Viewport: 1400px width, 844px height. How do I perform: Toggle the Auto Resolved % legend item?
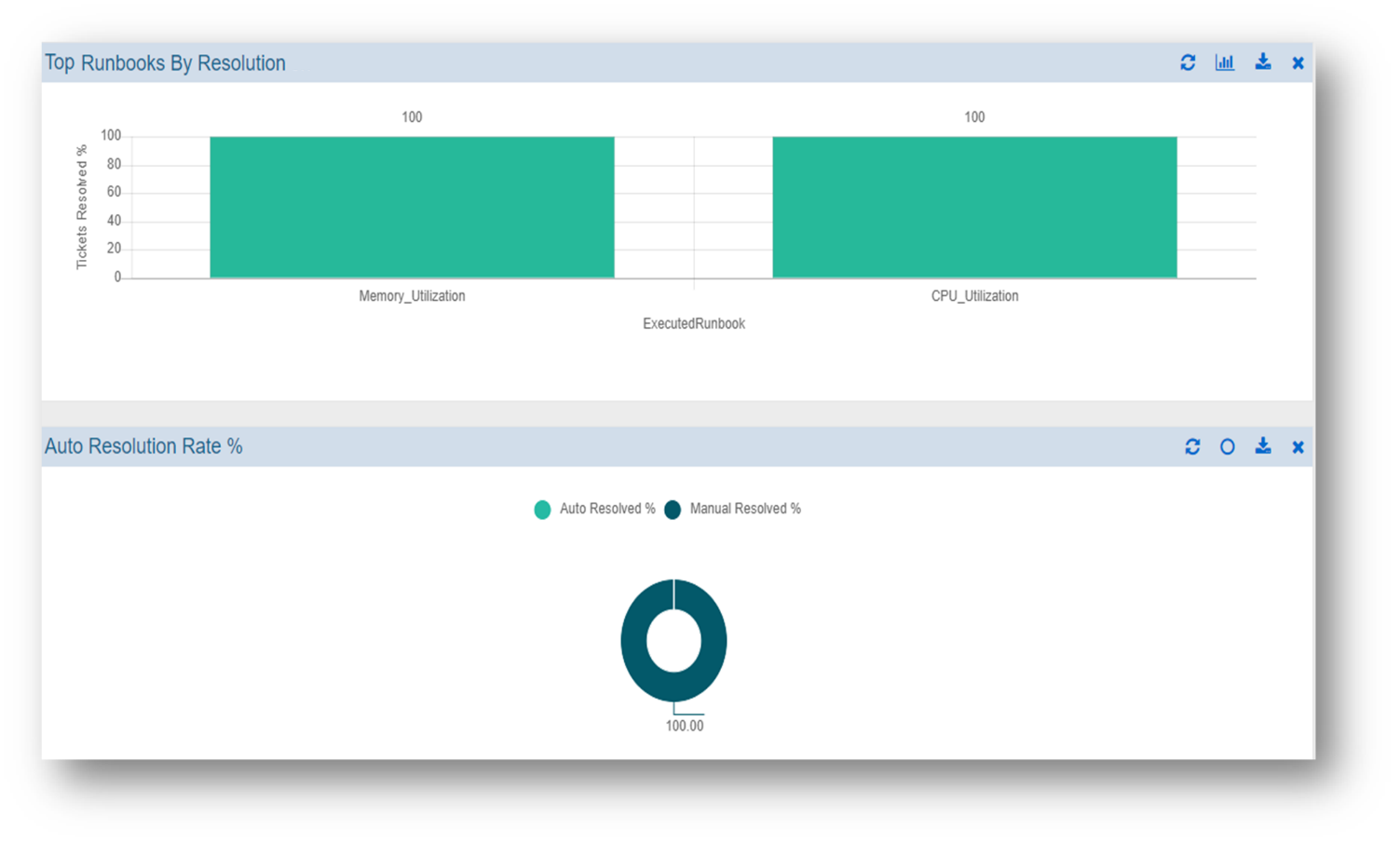click(593, 509)
